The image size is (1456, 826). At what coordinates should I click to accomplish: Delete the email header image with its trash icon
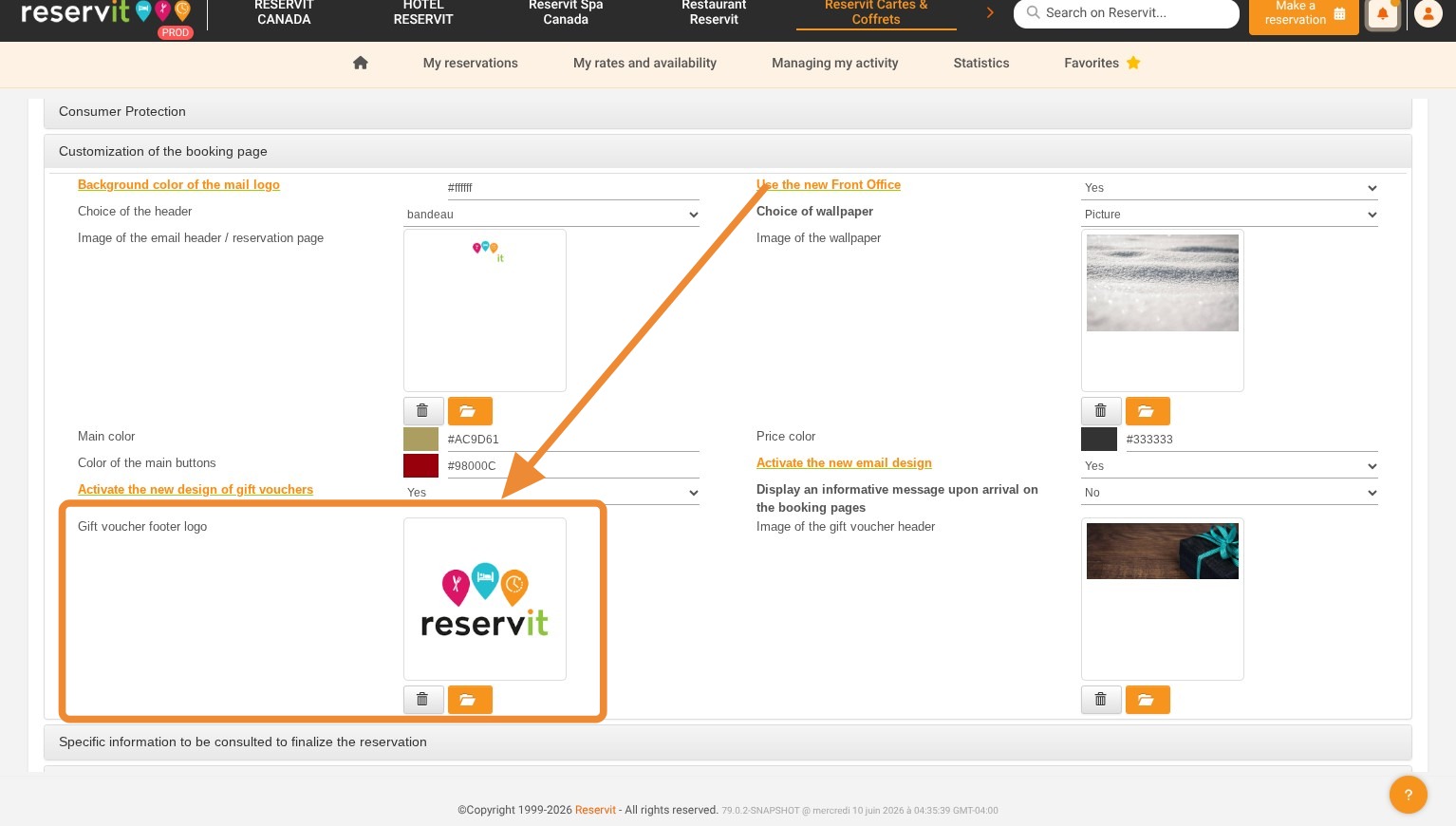tap(422, 411)
